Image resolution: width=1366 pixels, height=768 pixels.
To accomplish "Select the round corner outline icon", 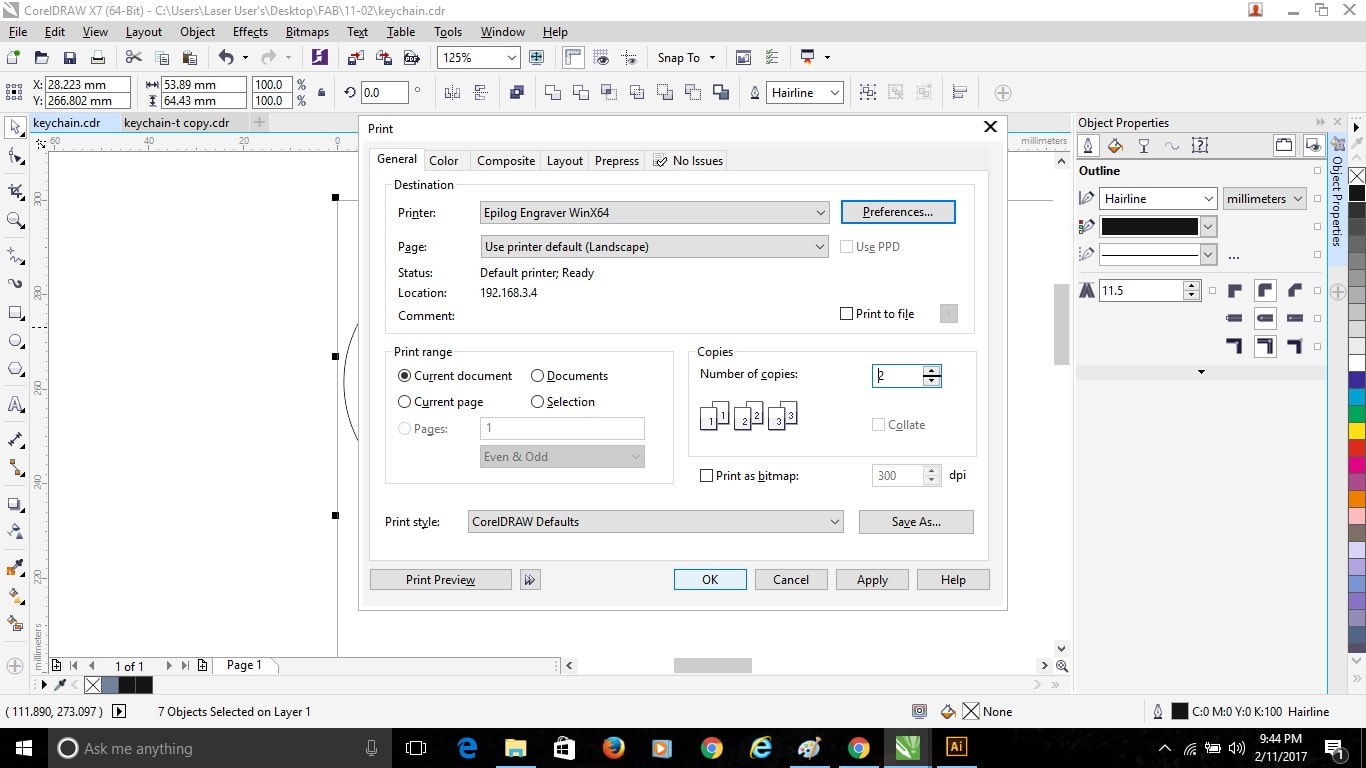I will 1265,291.
